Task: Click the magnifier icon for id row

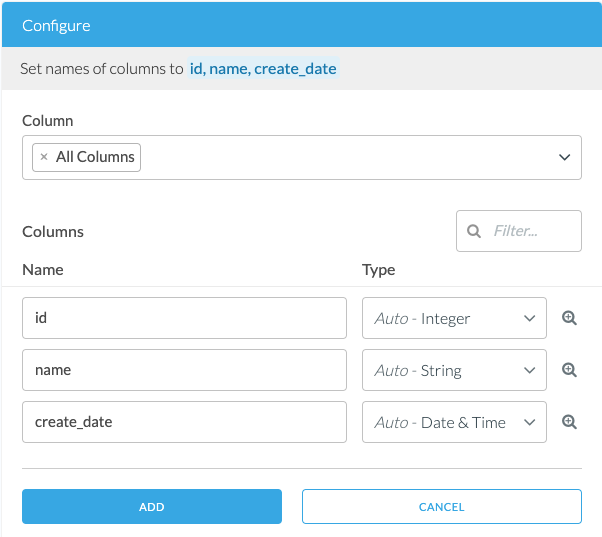Action: tap(569, 318)
